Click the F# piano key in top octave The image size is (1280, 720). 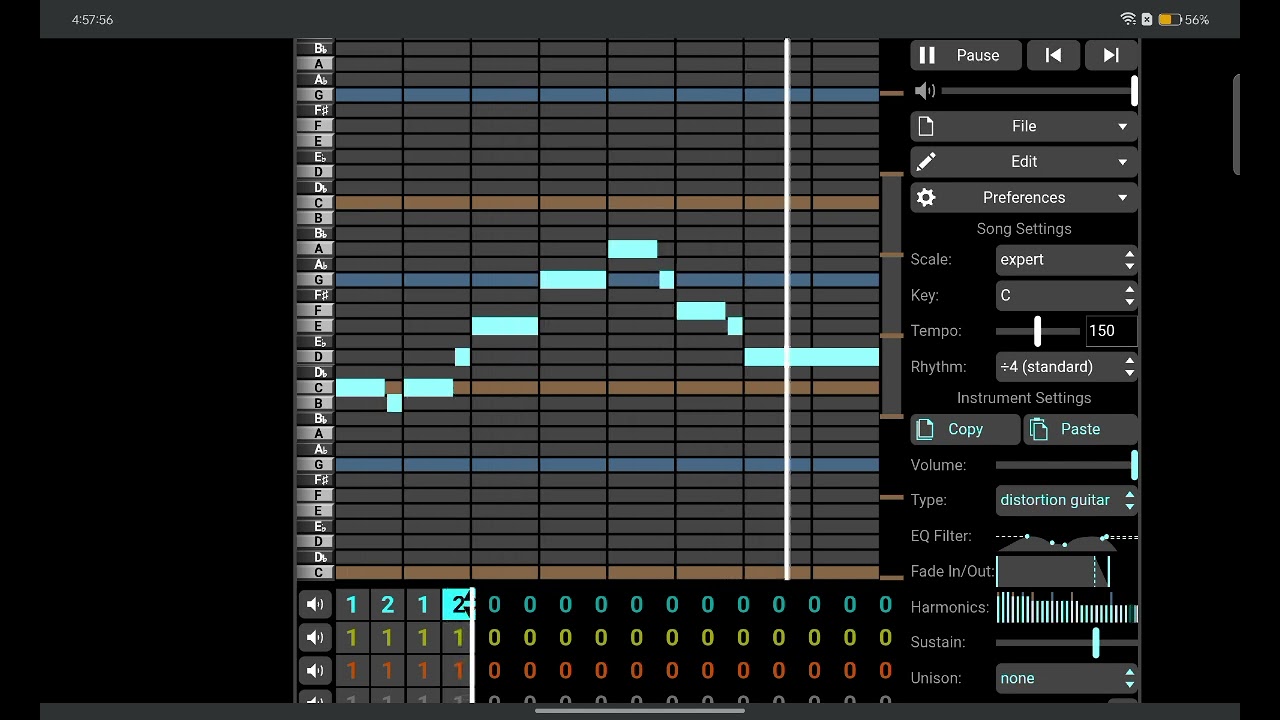tap(315, 110)
